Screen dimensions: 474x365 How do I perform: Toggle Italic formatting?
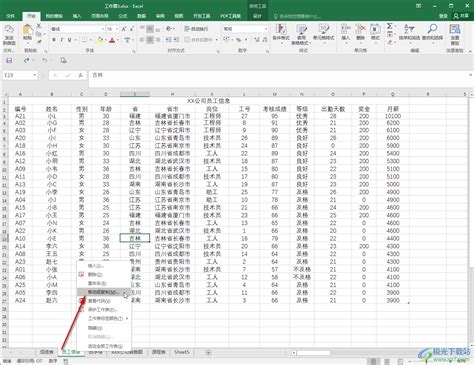62,40
